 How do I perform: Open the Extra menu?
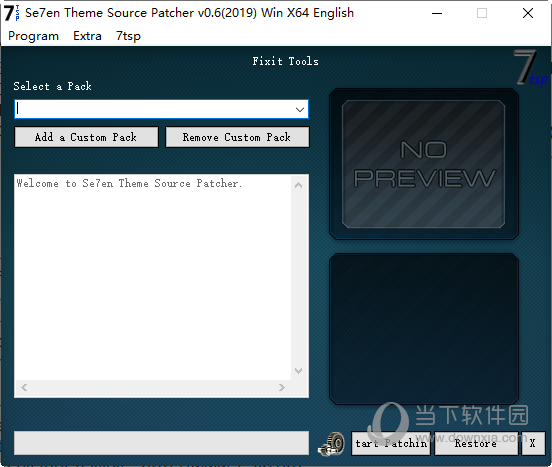[87, 36]
